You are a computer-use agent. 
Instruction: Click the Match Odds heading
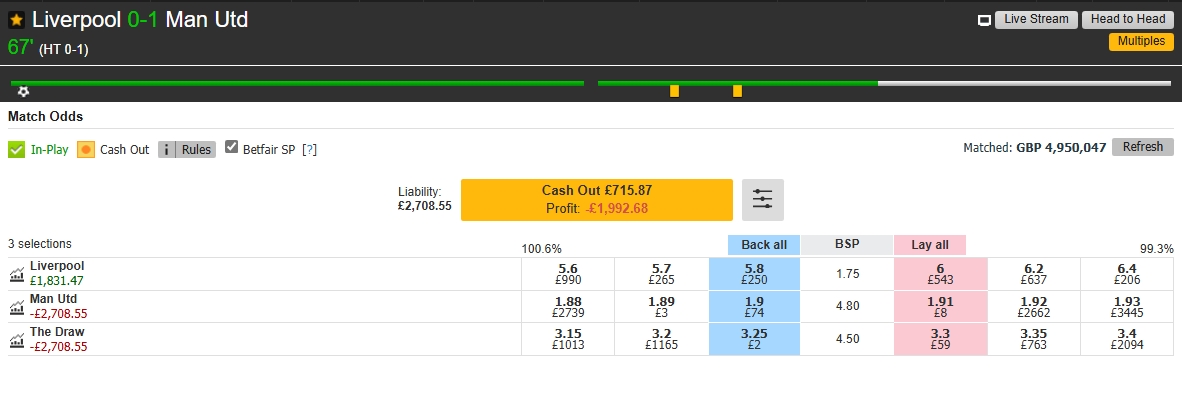point(45,117)
